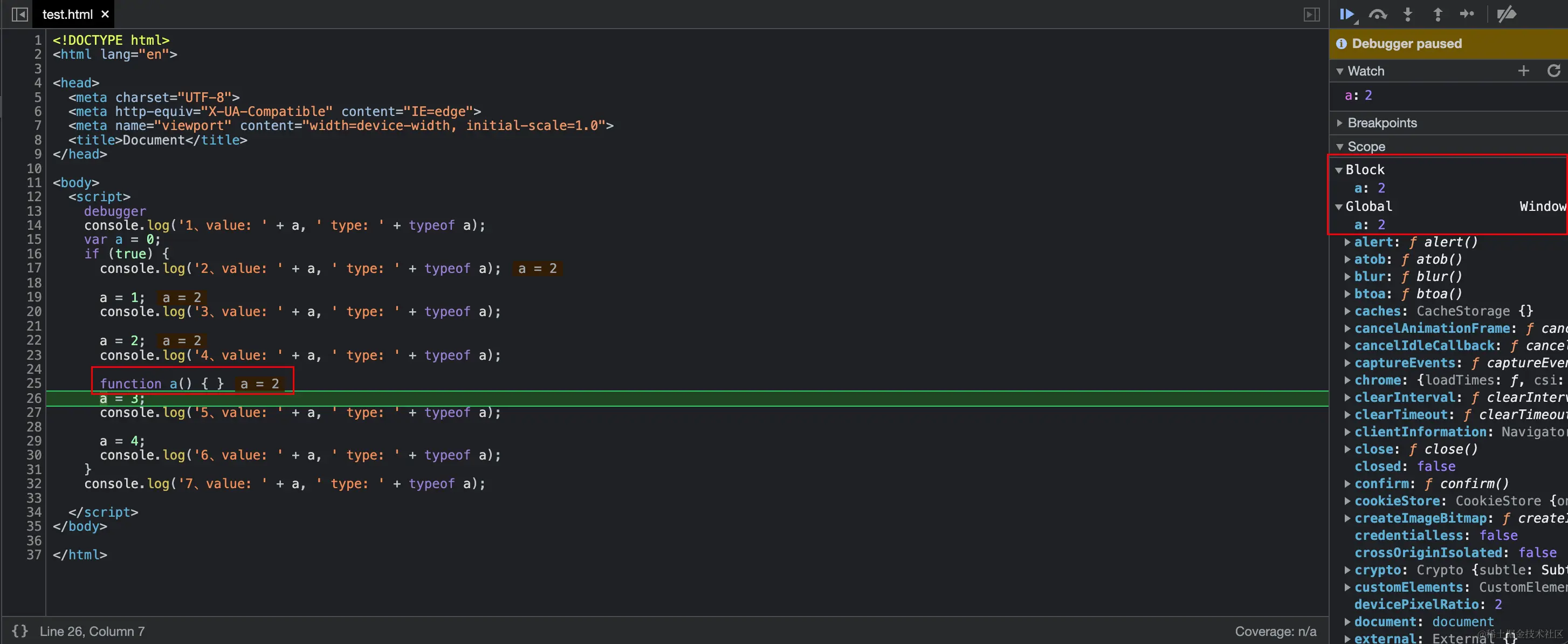Add a new watch expression
The width and height of the screenshot is (1568, 644).
[x=1524, y=71]
